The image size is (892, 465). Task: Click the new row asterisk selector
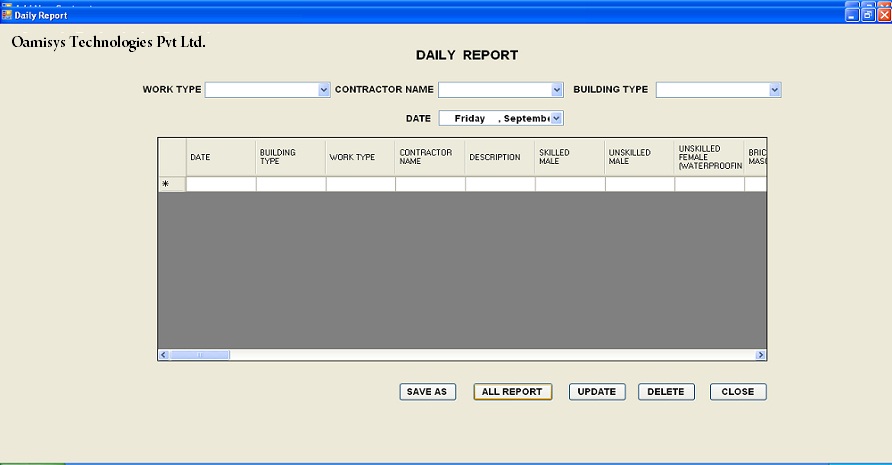172,184
